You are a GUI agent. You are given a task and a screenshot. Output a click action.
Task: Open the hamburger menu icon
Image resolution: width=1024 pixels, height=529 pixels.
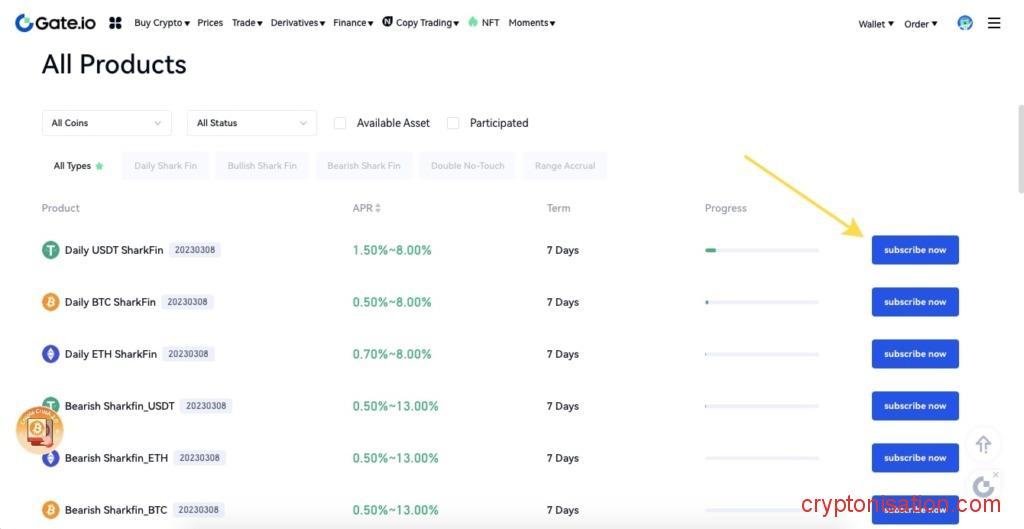(994, 23)
